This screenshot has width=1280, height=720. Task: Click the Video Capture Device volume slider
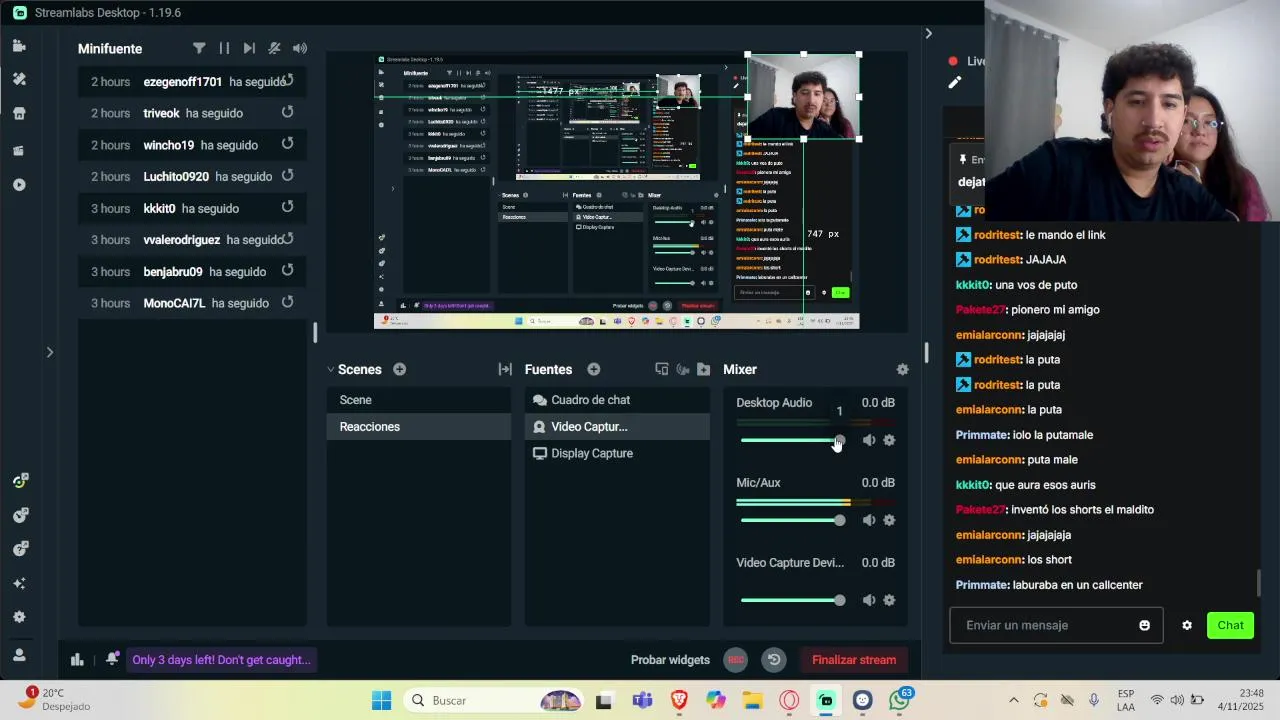coord(792,600)
